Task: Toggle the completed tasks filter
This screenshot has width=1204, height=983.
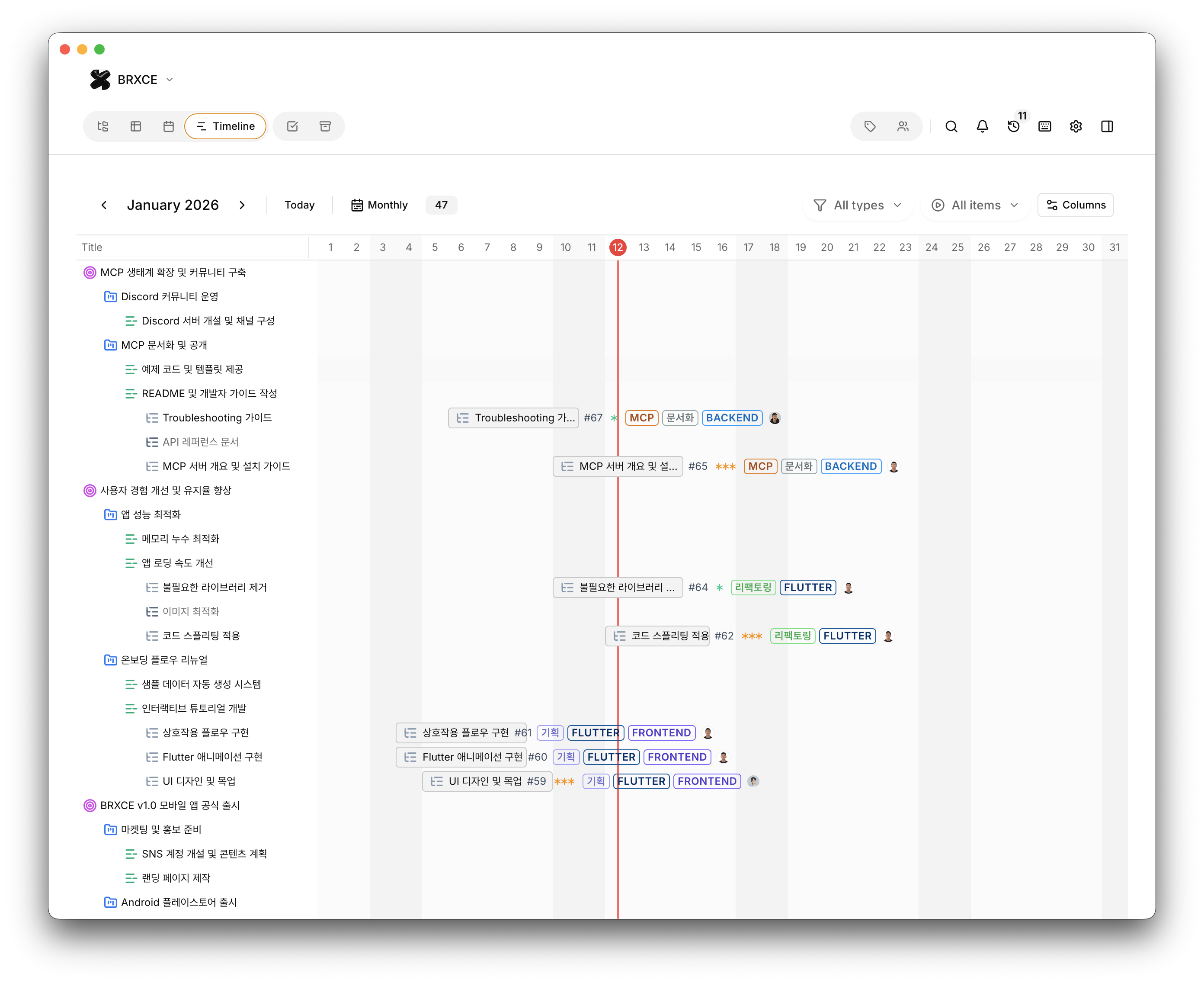Action: (292, 126)
